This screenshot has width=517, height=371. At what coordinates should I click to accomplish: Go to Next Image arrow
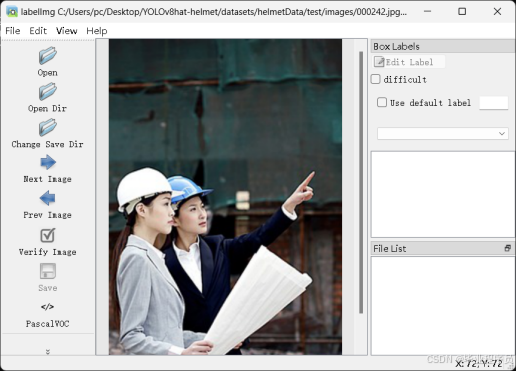click(x=48, y=162)
